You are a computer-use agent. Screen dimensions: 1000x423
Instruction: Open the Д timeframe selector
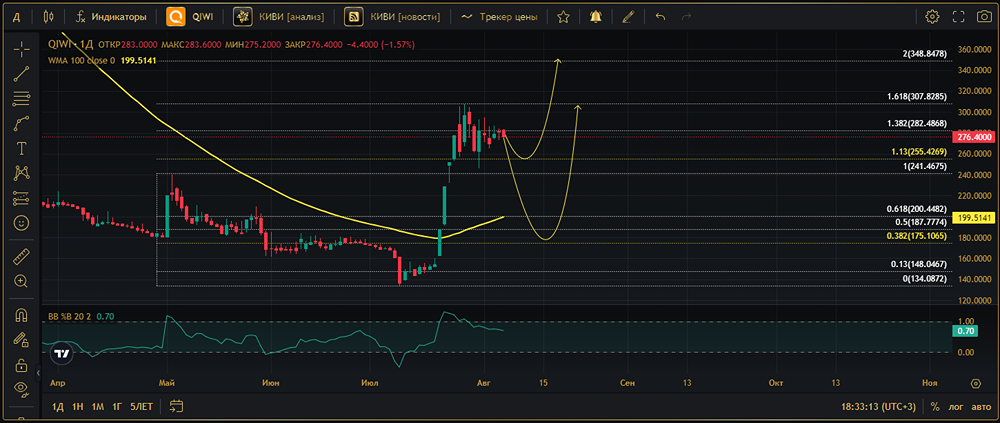click(x=17, y=17)
